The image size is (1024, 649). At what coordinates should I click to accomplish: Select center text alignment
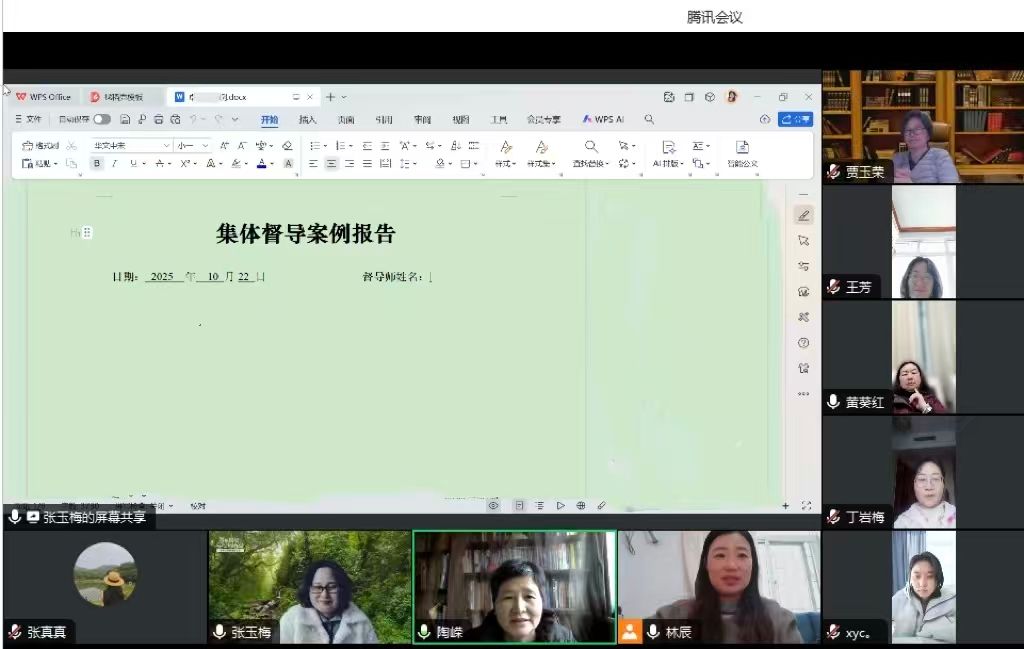331,164
